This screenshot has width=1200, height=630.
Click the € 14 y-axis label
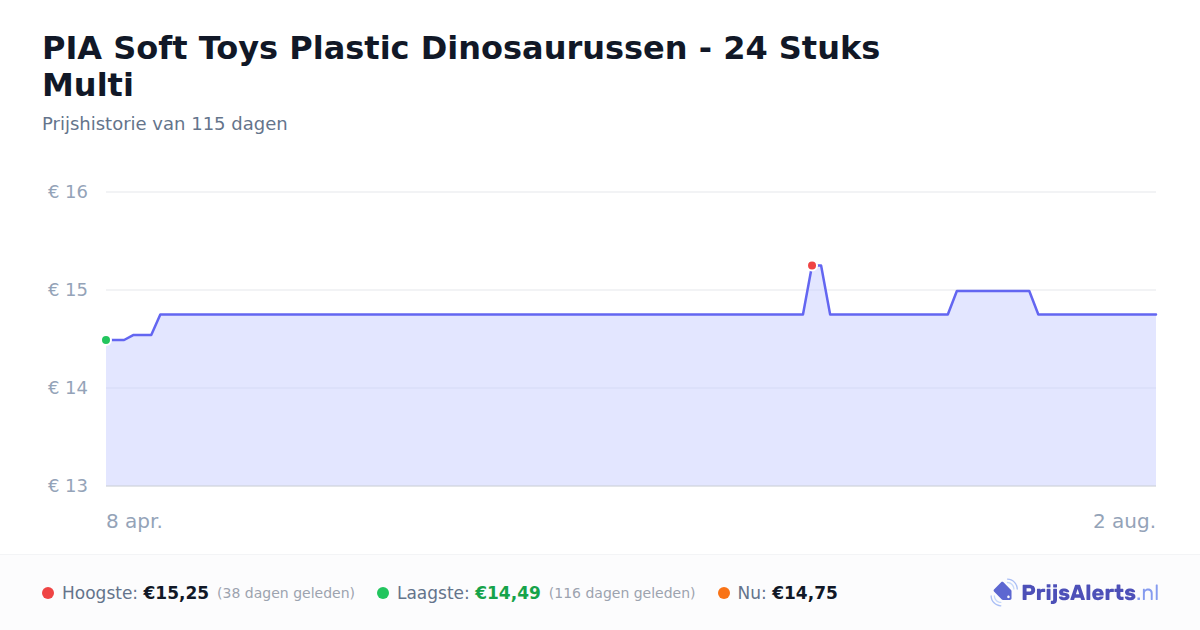(x=68, y=388)
